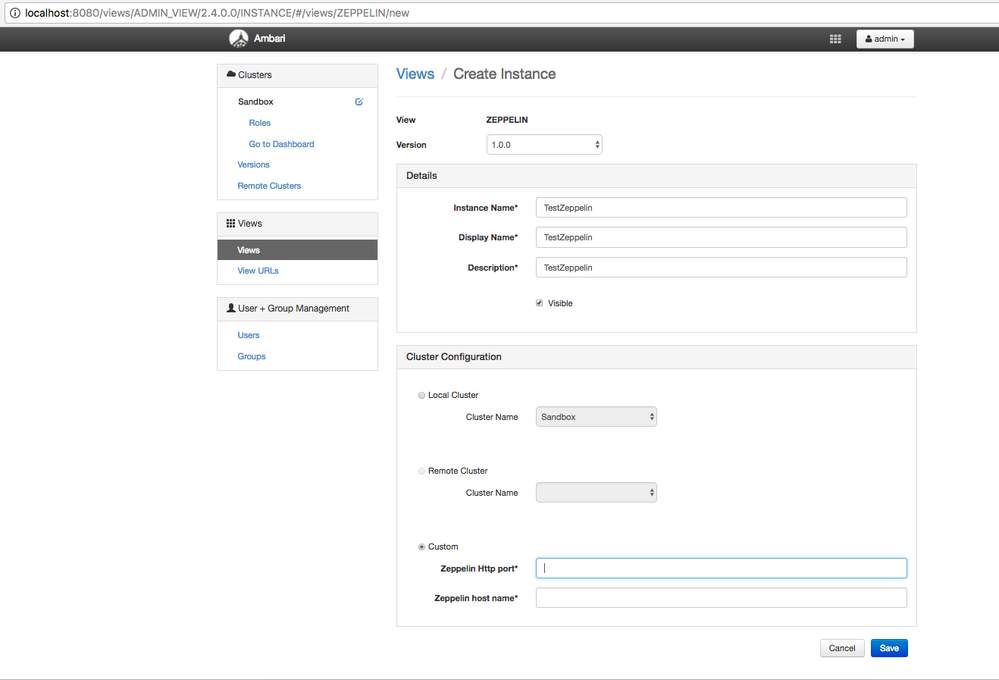
Task: Click the Views breadcrumb link
Action: point(415,74)
